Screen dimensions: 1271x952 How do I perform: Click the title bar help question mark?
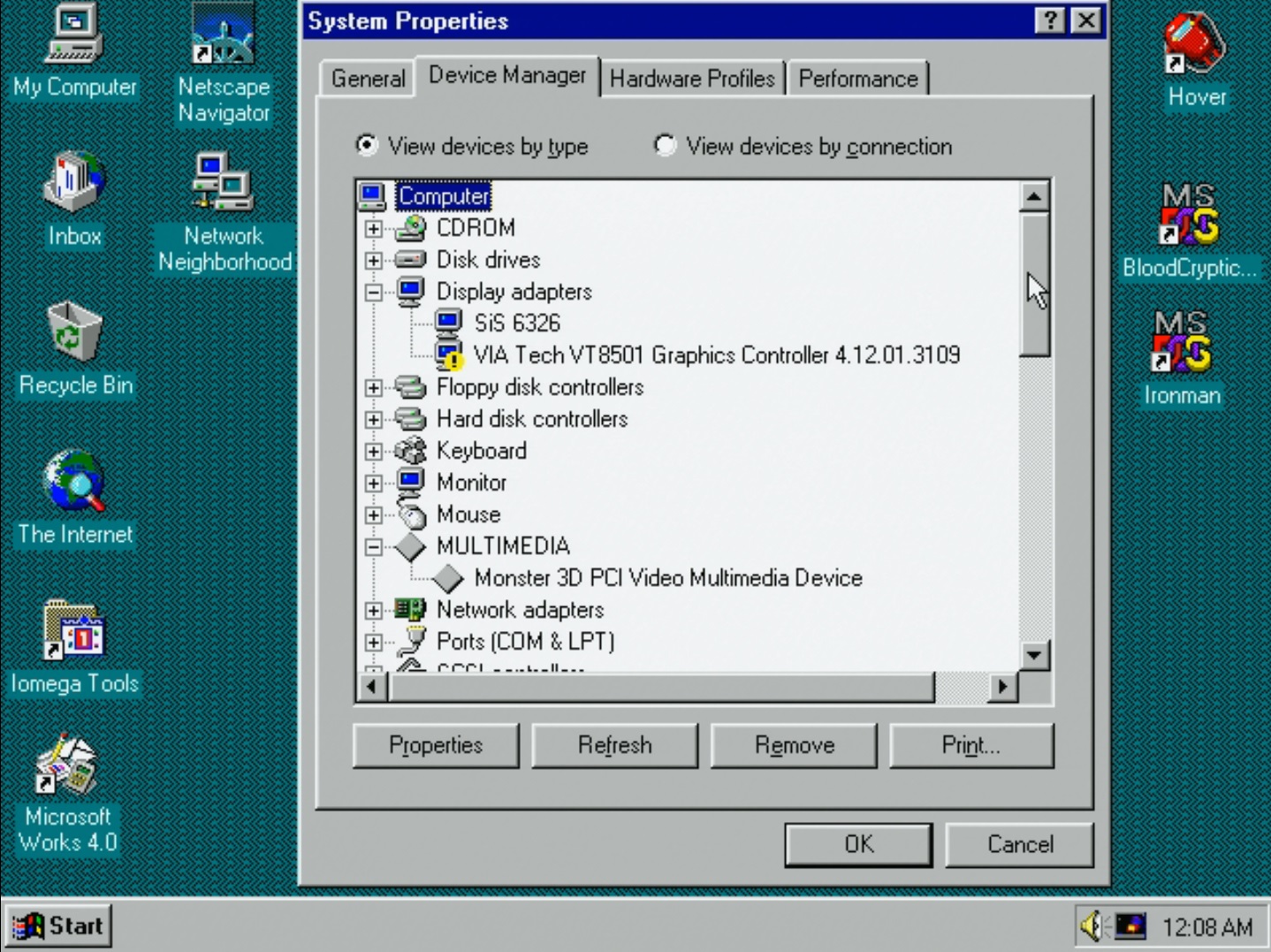click(x=1050, y=20)
